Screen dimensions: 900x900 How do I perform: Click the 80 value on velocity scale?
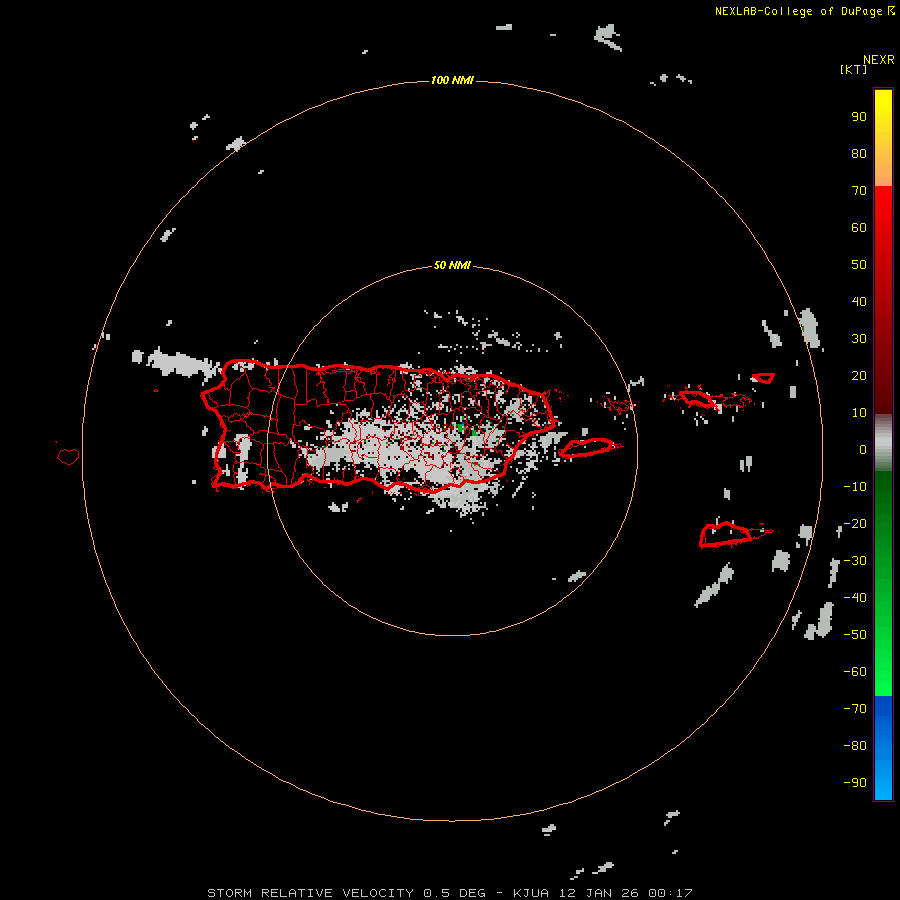click(859, 154)
